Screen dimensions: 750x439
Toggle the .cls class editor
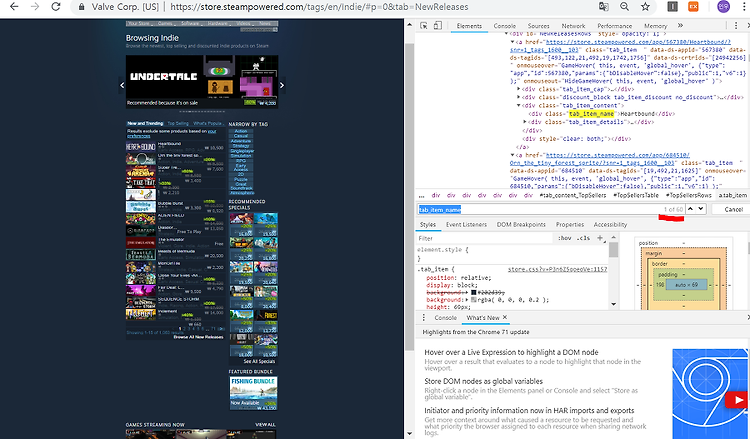(x=582, y=238)
